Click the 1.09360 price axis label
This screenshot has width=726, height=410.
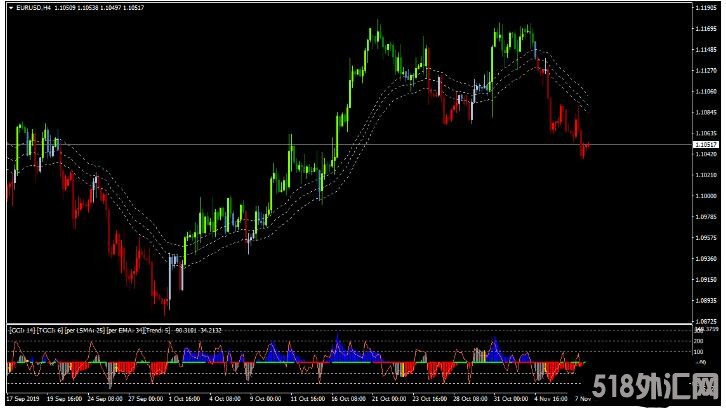[706, 258]
